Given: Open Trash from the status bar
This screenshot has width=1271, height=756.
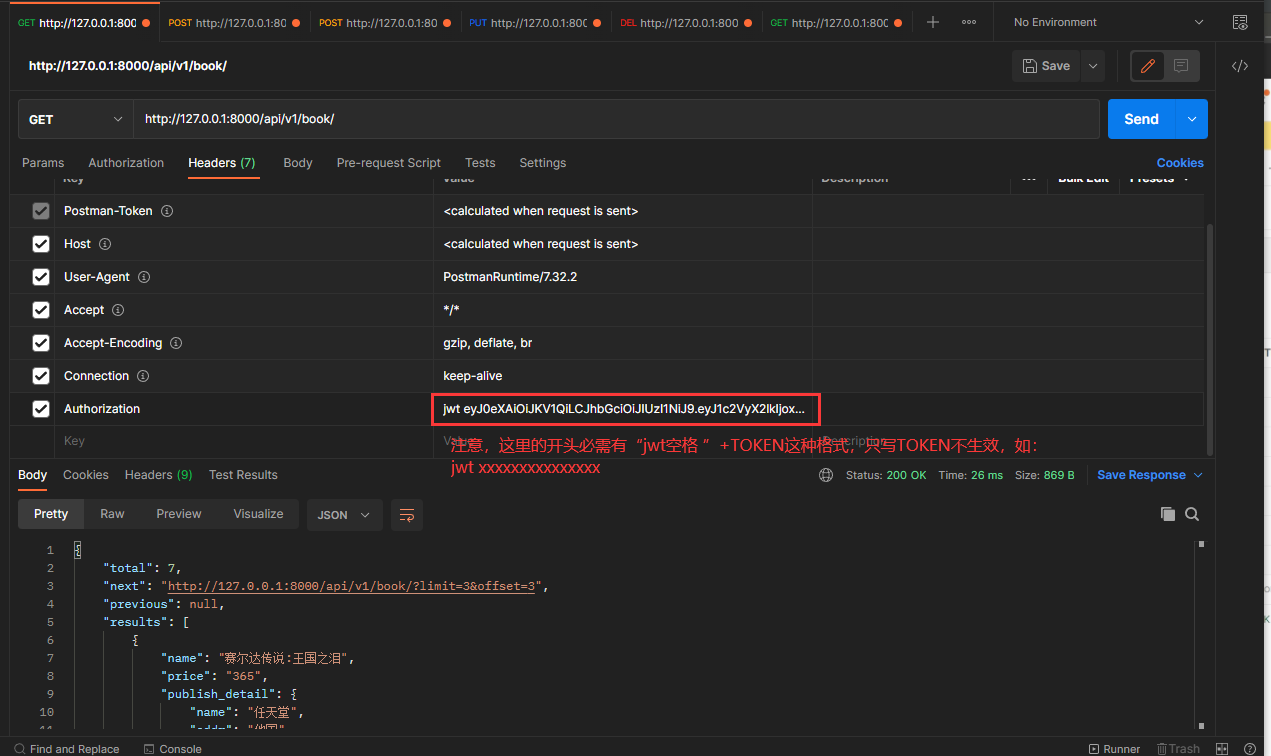Looking at the screenshot, I should click(1178, 748).
